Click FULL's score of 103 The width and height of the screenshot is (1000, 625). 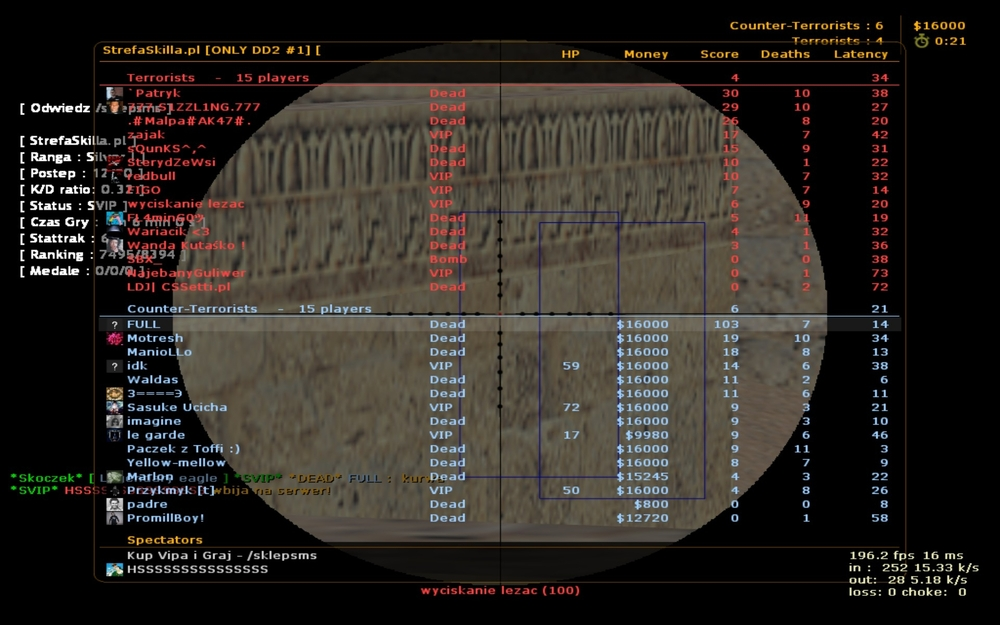coord(726,325)
